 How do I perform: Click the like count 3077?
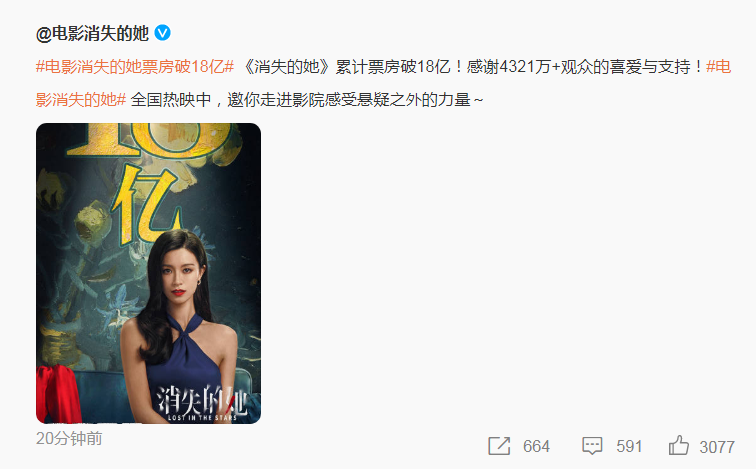point(717,447)
